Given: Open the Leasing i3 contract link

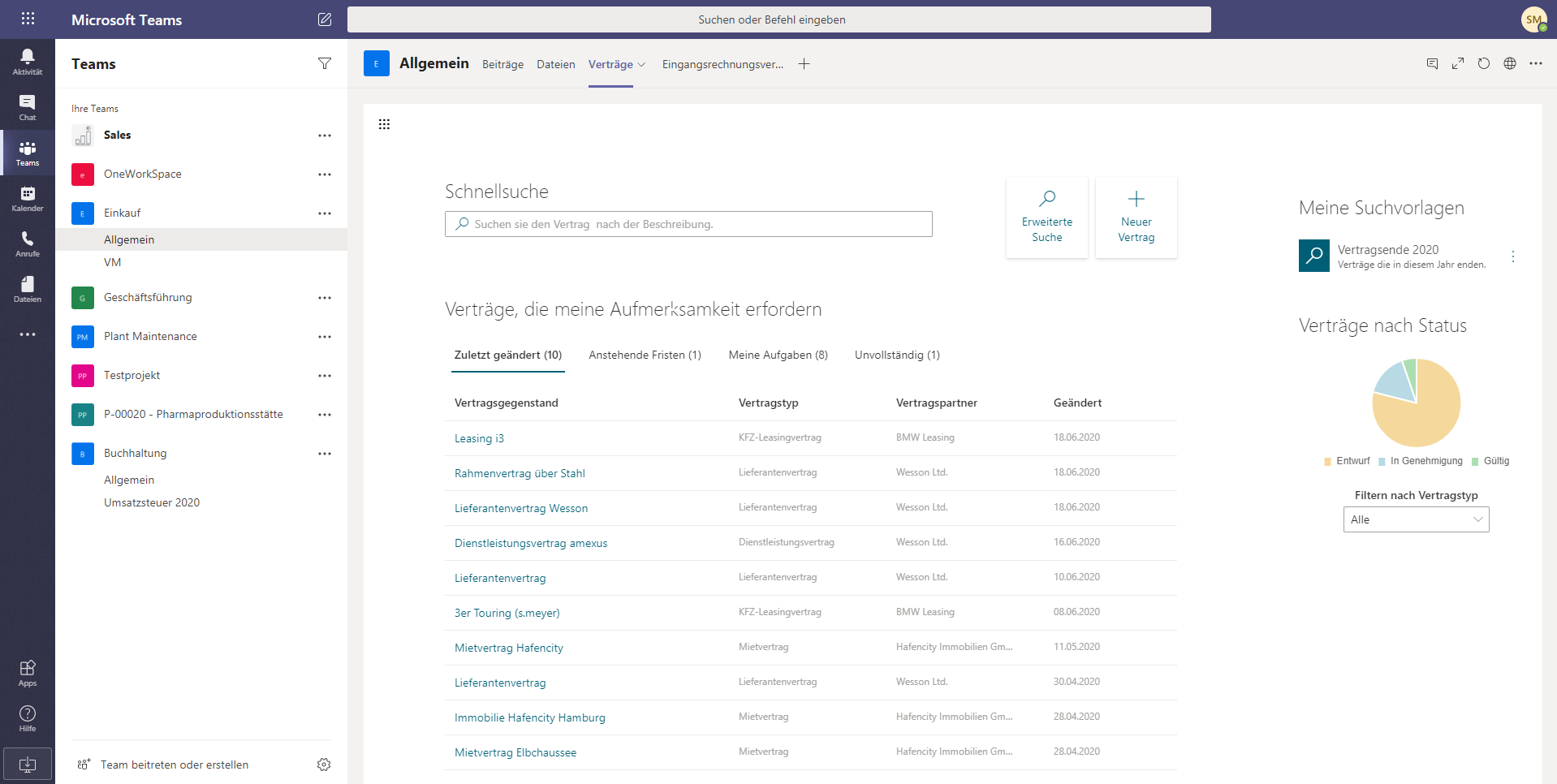Looking at the screenshot, I should [479, 438].
